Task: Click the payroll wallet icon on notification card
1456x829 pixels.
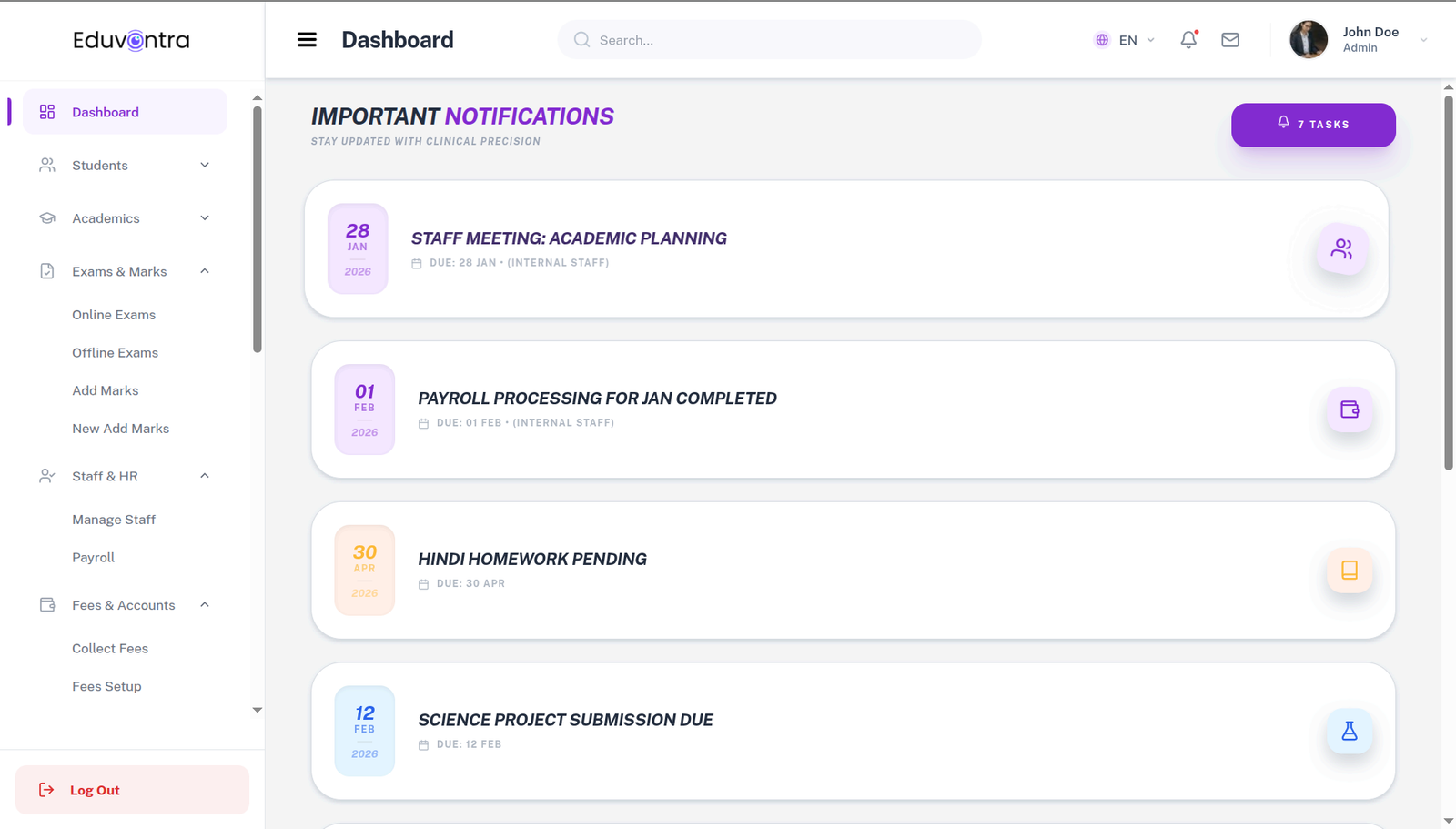Action: tap(1349, 409)
